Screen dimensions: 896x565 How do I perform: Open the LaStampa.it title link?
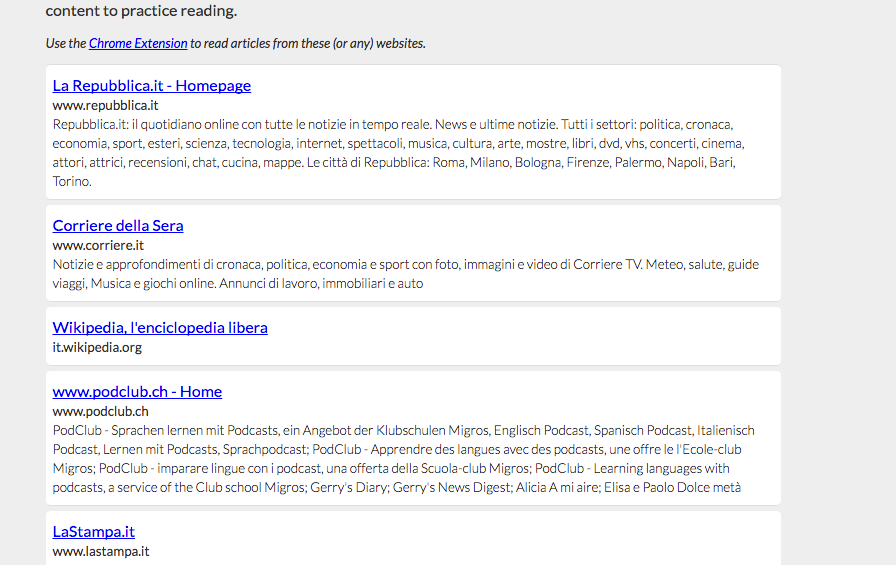point(93,532)
